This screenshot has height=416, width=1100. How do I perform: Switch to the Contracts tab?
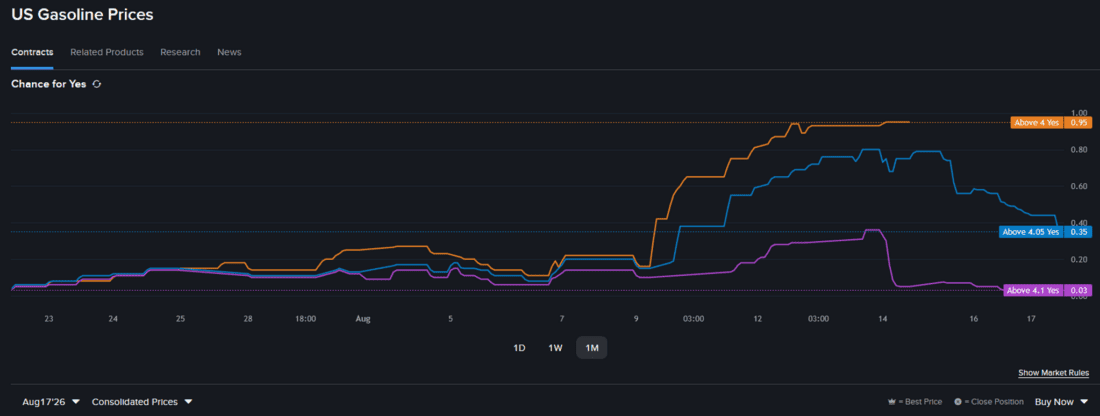click(32, 52)
